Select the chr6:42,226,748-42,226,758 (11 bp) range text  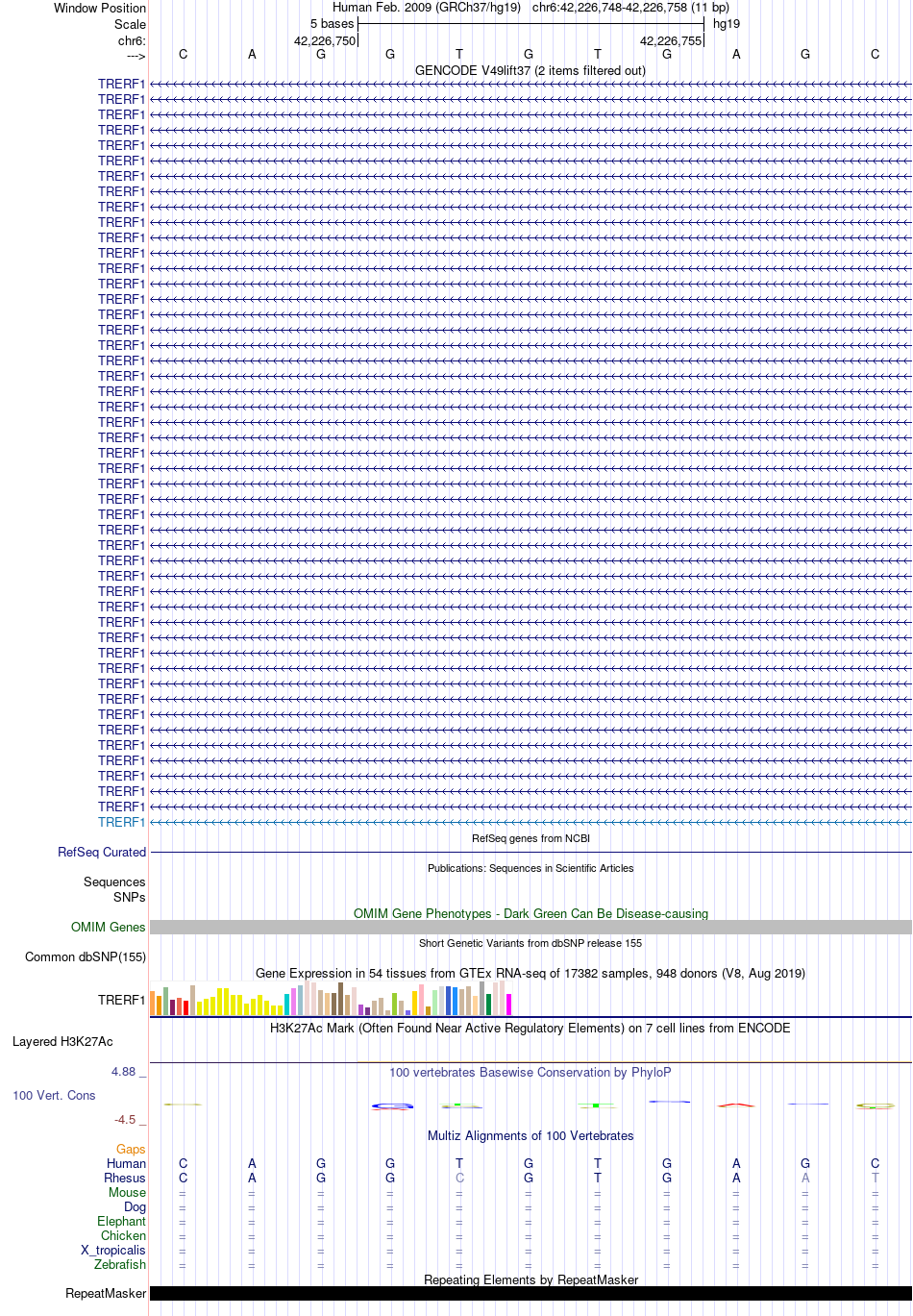click(630, 8)
